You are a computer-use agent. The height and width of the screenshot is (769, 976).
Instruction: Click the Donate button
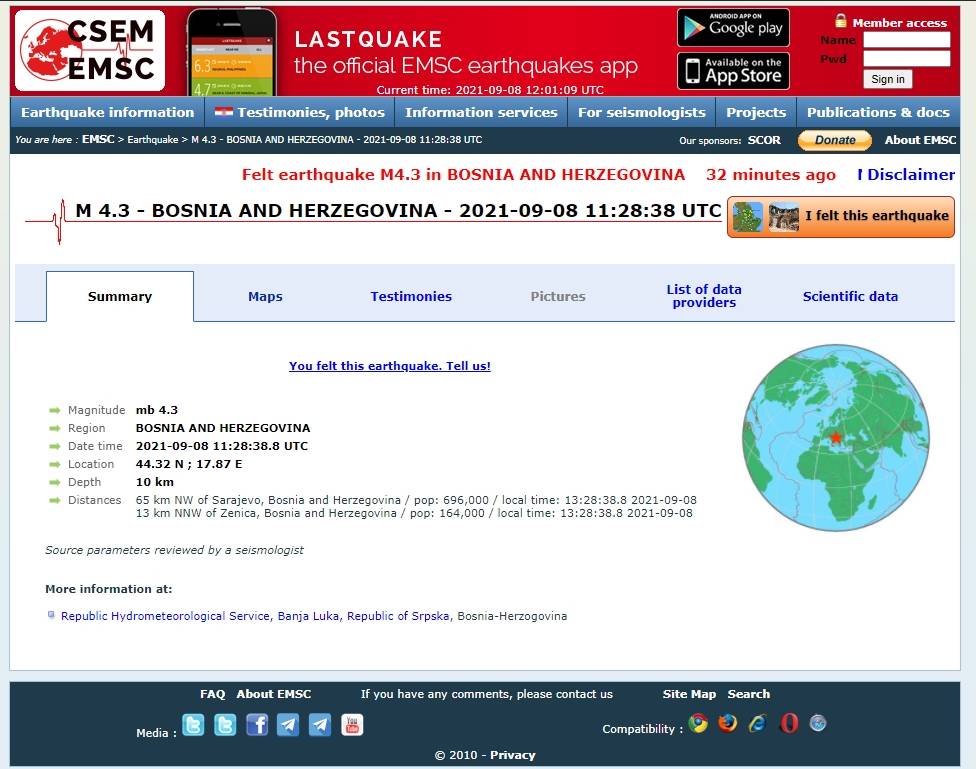tap(834, 140)
